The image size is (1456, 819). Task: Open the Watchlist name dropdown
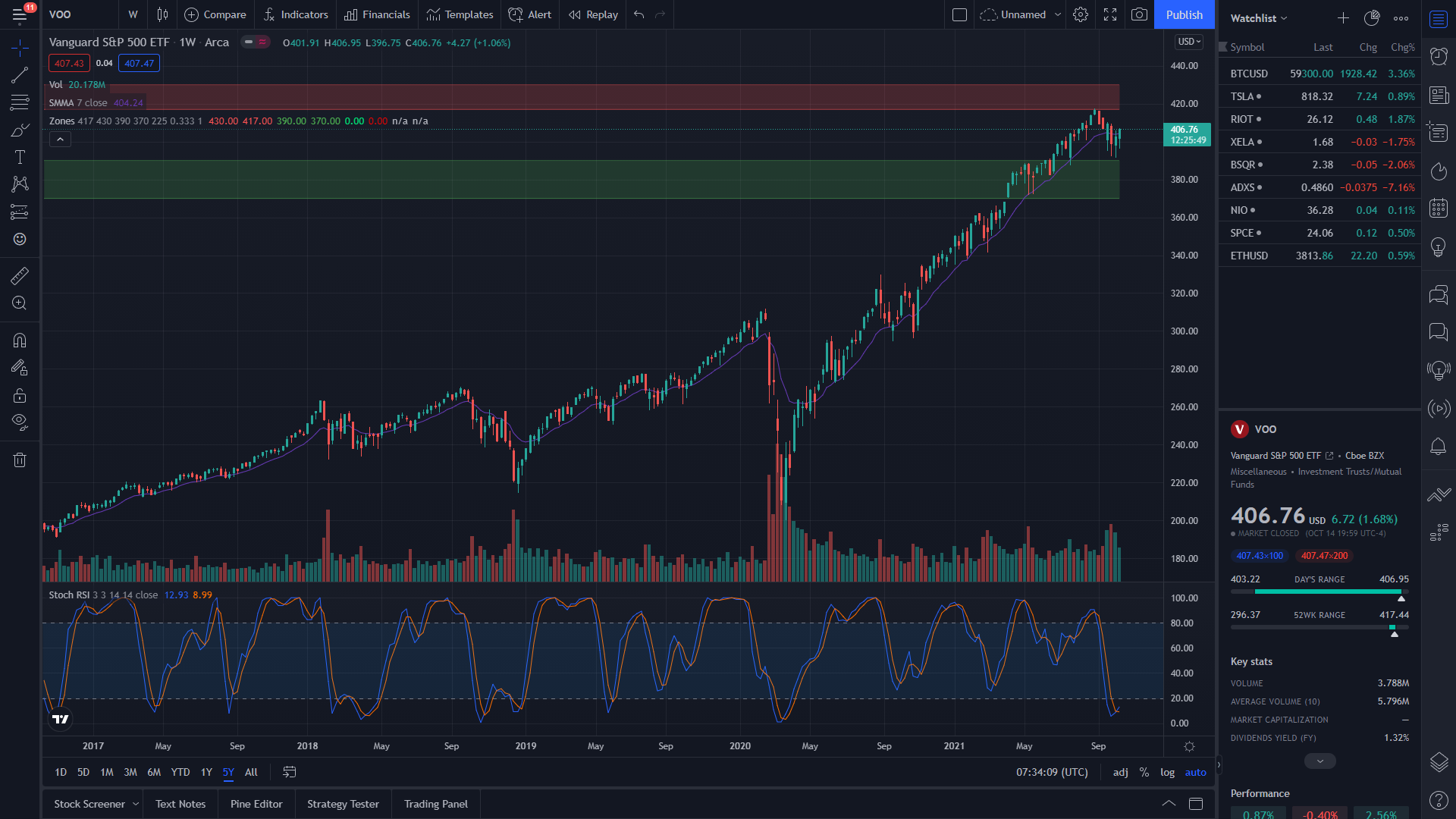[1259, 17]
